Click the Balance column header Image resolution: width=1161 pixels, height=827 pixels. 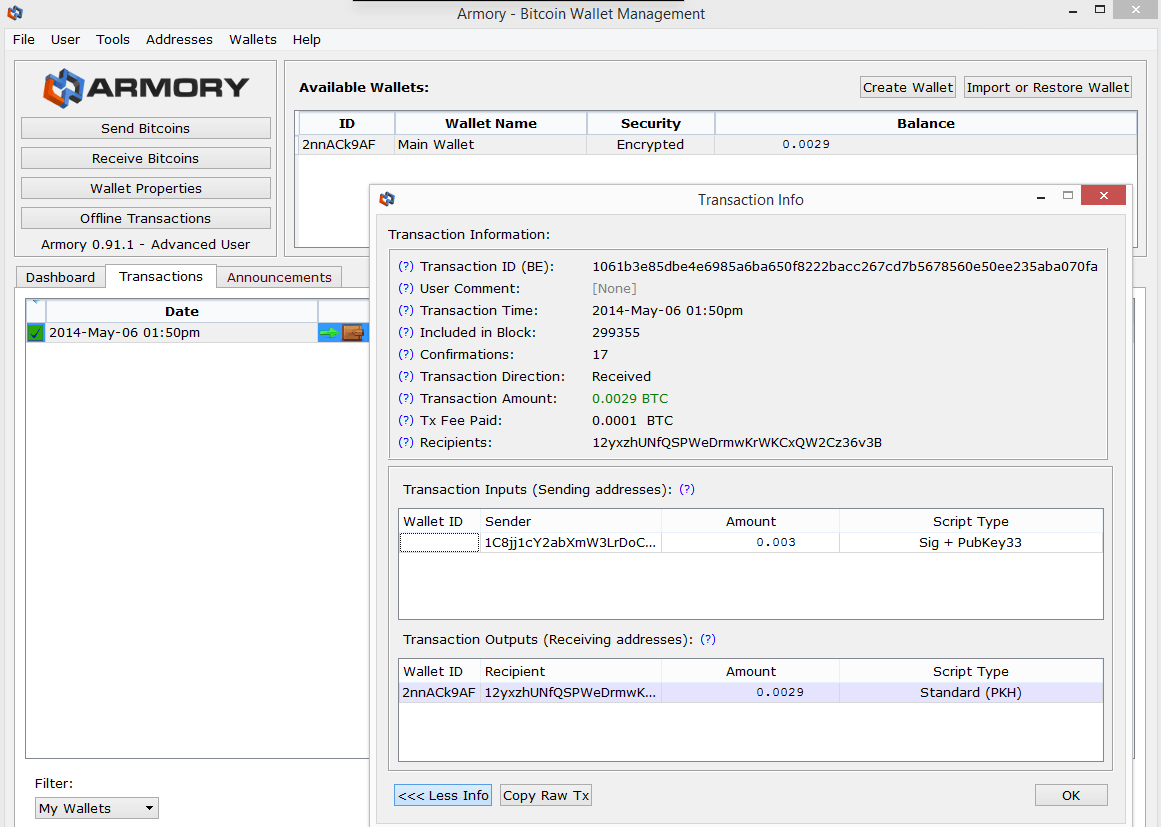pos(926,124)
